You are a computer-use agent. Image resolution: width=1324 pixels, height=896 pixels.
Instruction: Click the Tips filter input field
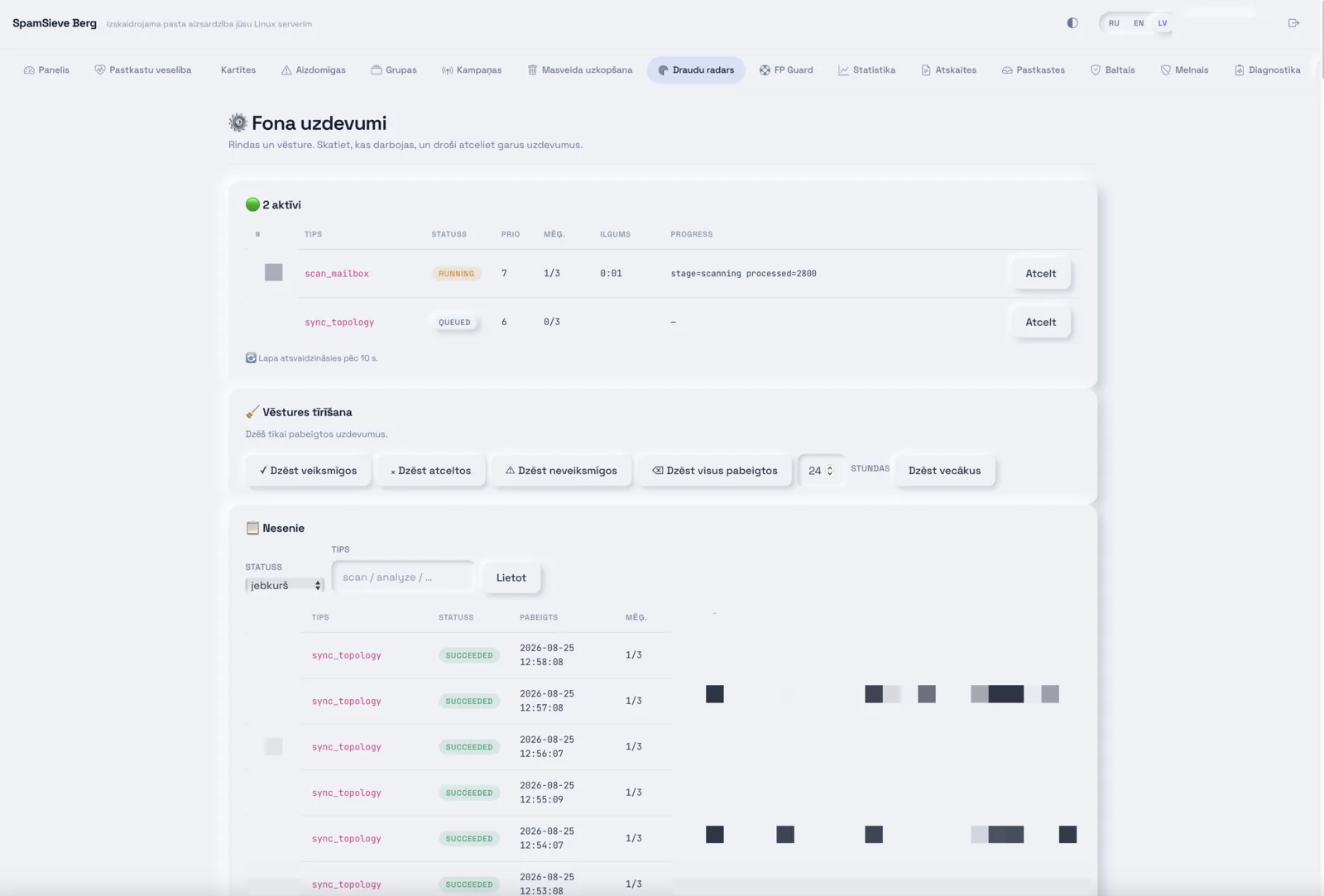[403, 577]
